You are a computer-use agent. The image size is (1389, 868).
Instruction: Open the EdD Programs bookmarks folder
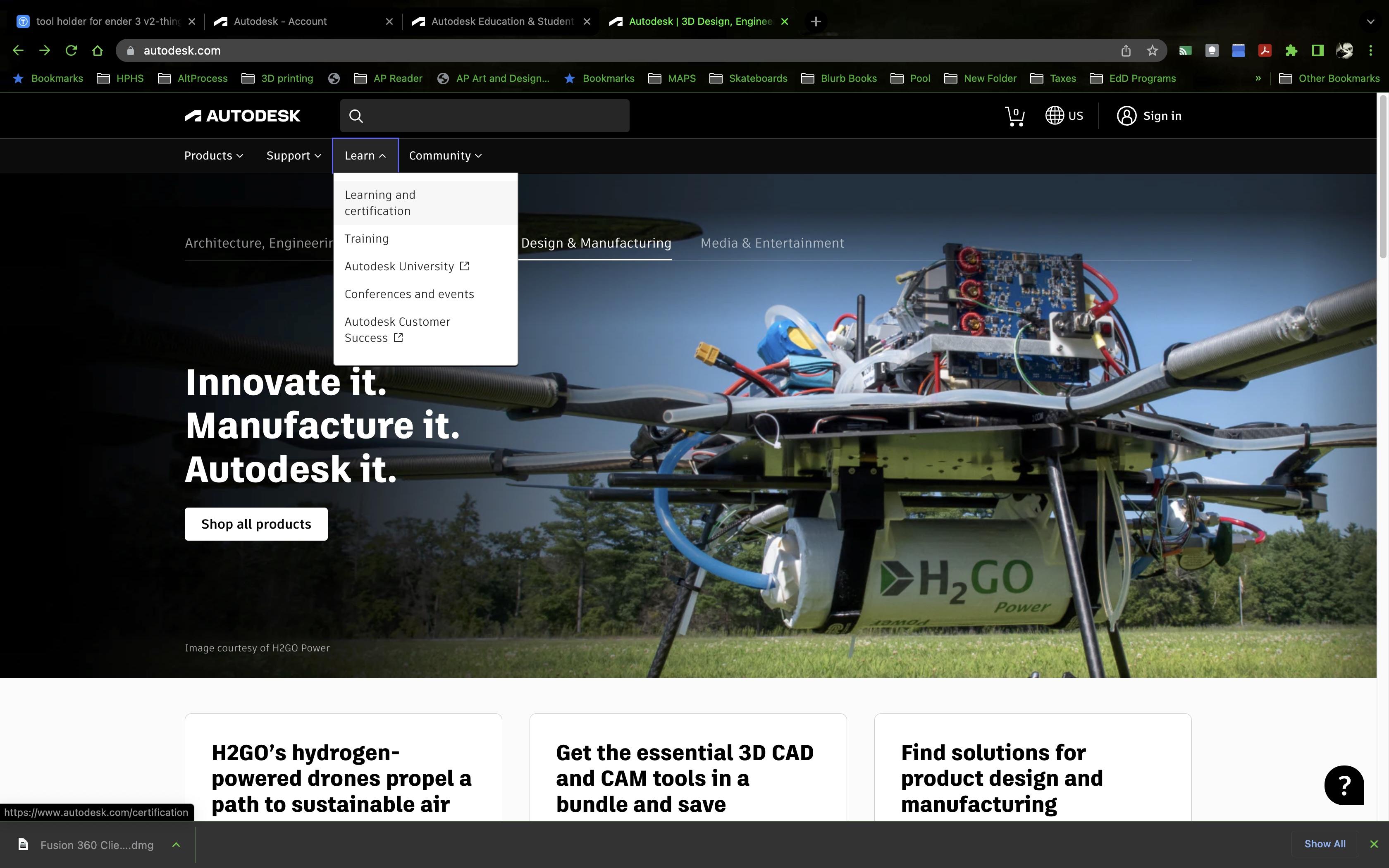click(1132, 78)
